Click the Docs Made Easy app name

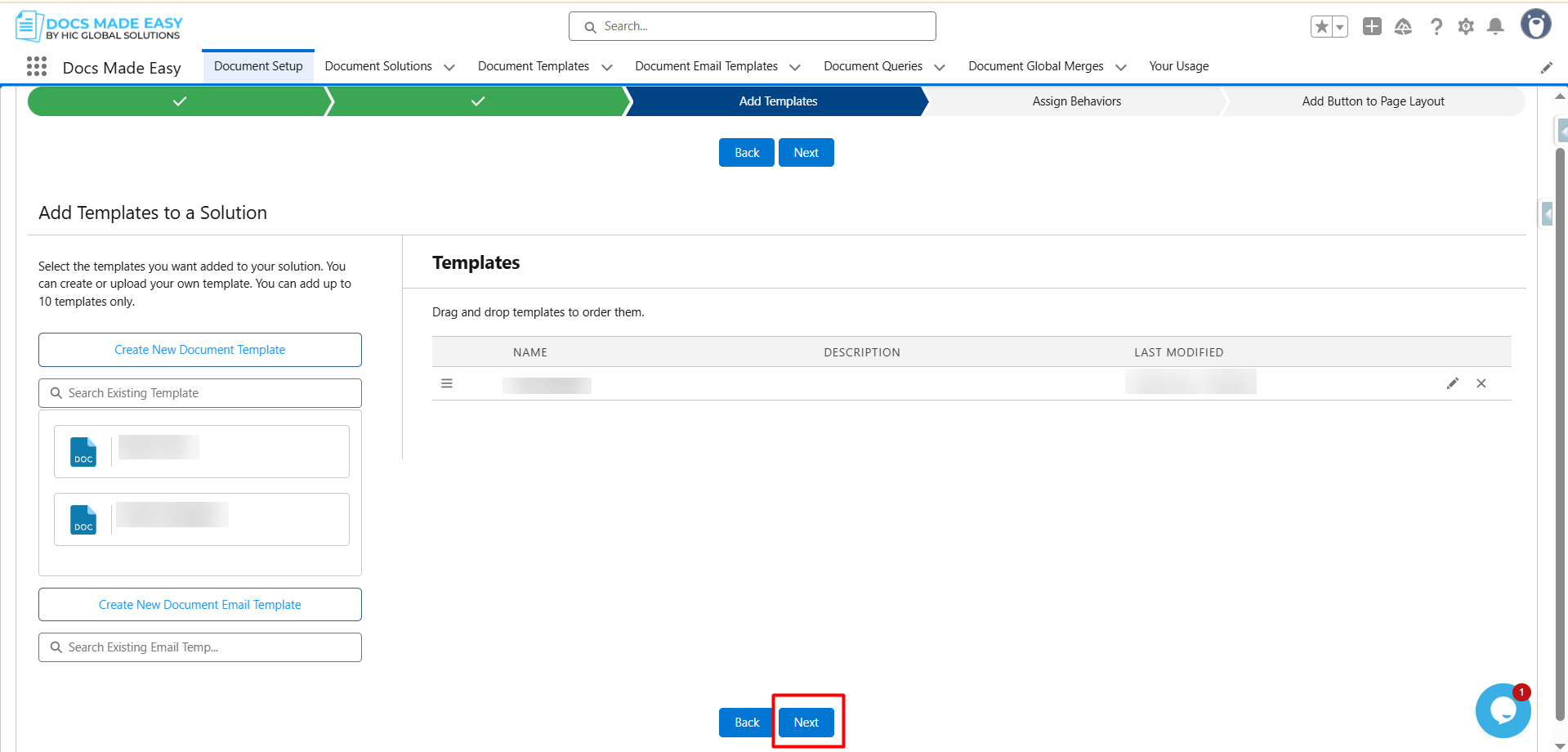coord(122,68)
